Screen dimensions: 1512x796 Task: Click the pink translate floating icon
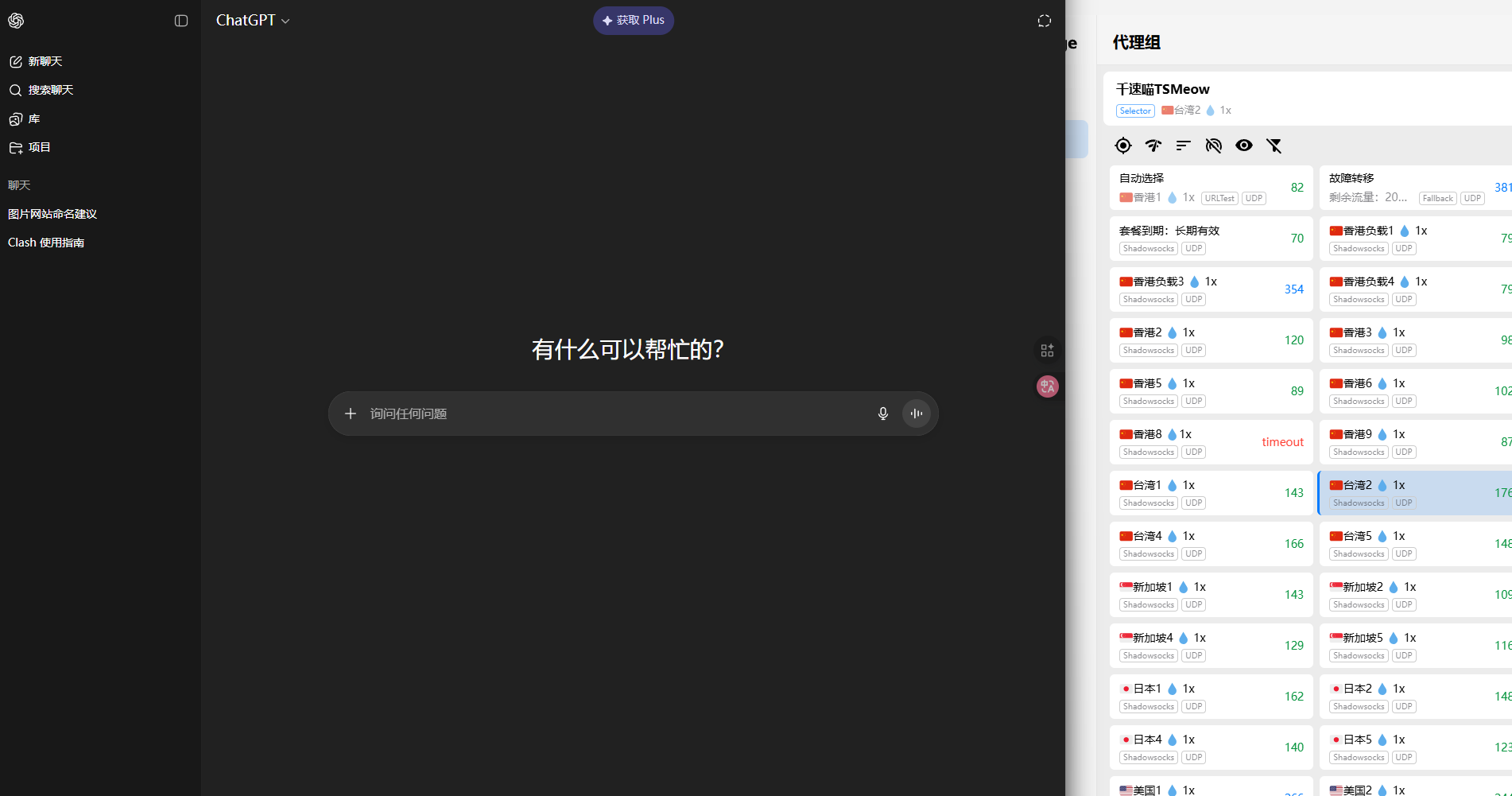[x=1047, y=386]
